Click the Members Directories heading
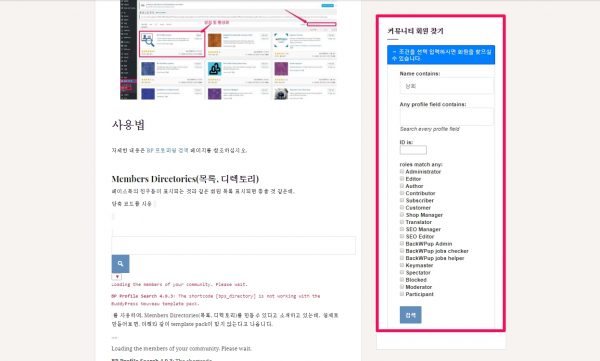600x361 pixels. point(185,179)
